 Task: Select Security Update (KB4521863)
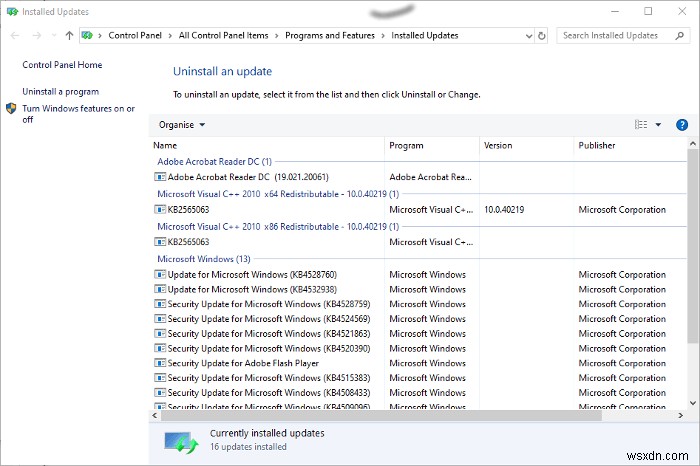tap(269, 333)
